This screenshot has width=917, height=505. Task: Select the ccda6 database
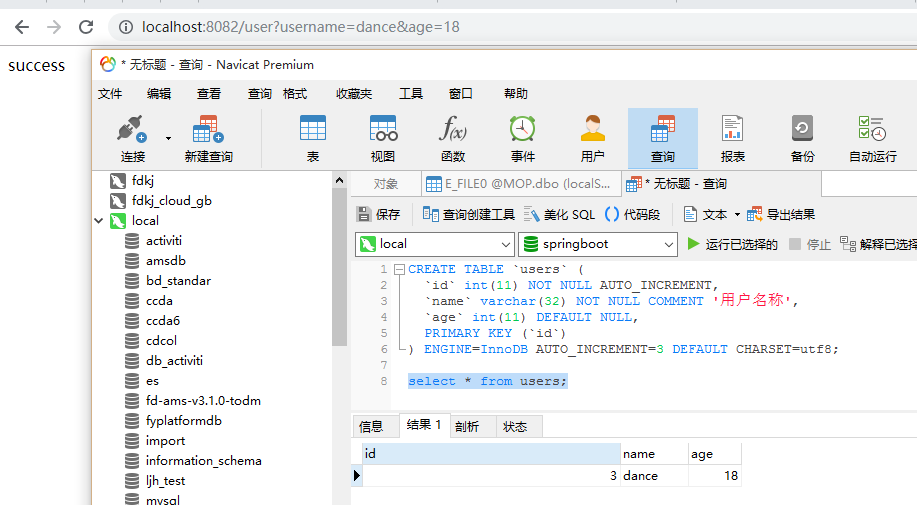(163, 321)
